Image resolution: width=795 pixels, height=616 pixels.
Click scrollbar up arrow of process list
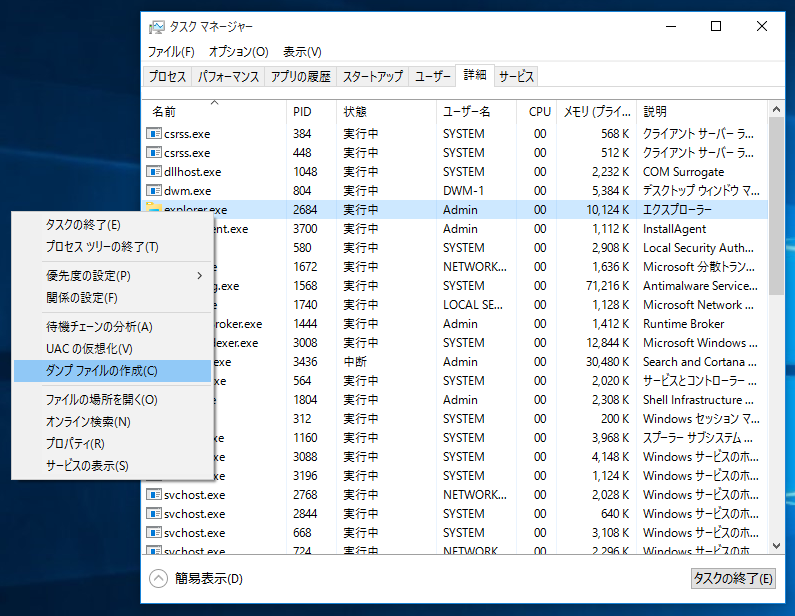(776, 109)
